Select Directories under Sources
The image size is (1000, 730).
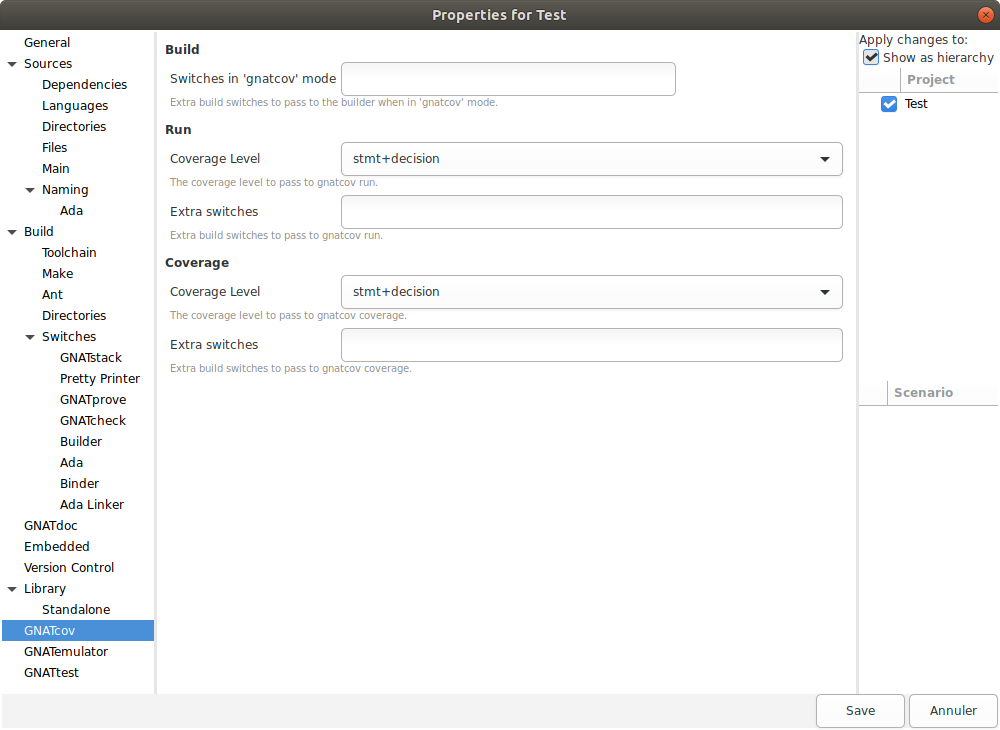74,127
